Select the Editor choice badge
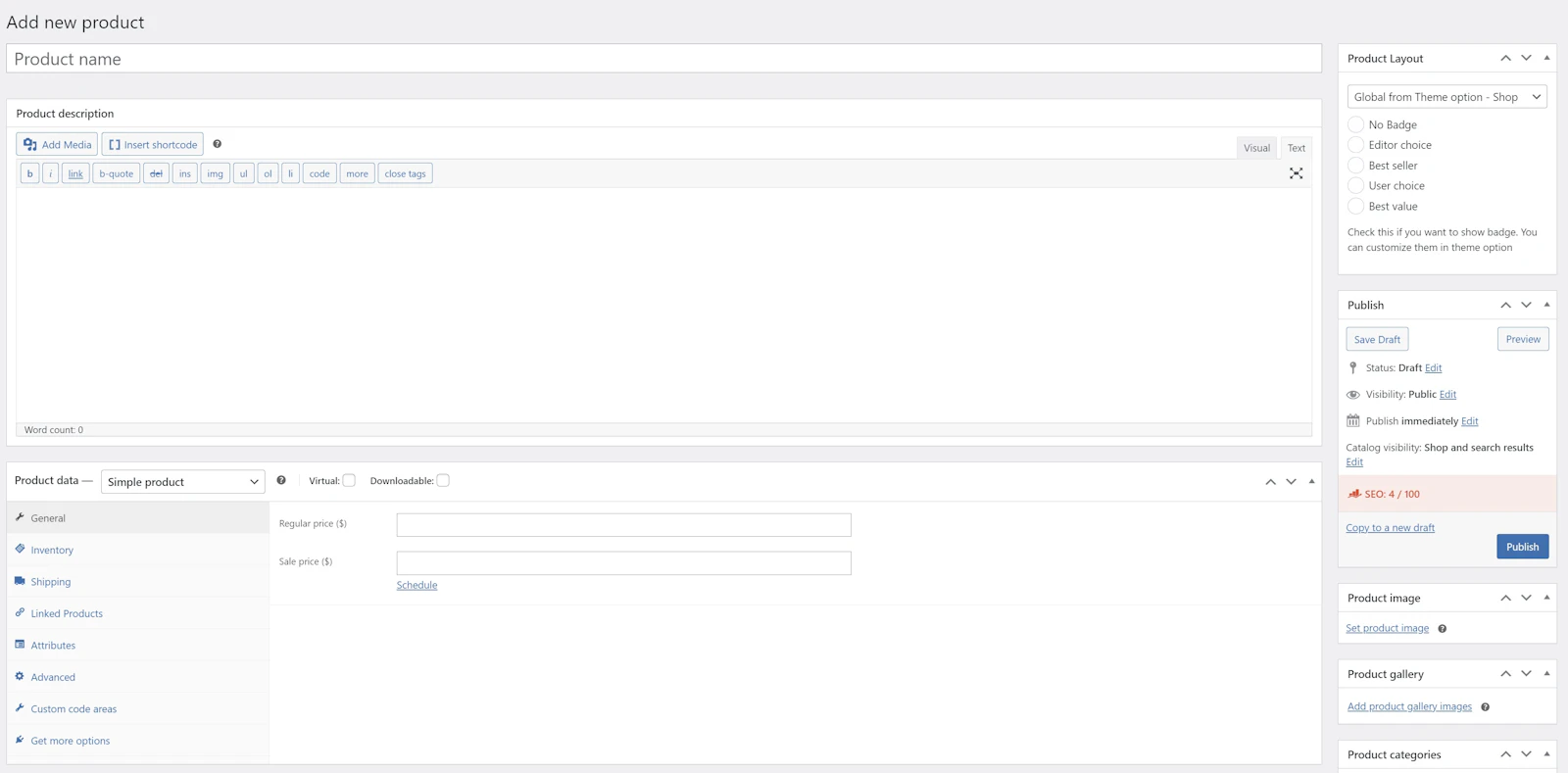This screenshot has width=1568, height=773. (x=1356, y=145)
